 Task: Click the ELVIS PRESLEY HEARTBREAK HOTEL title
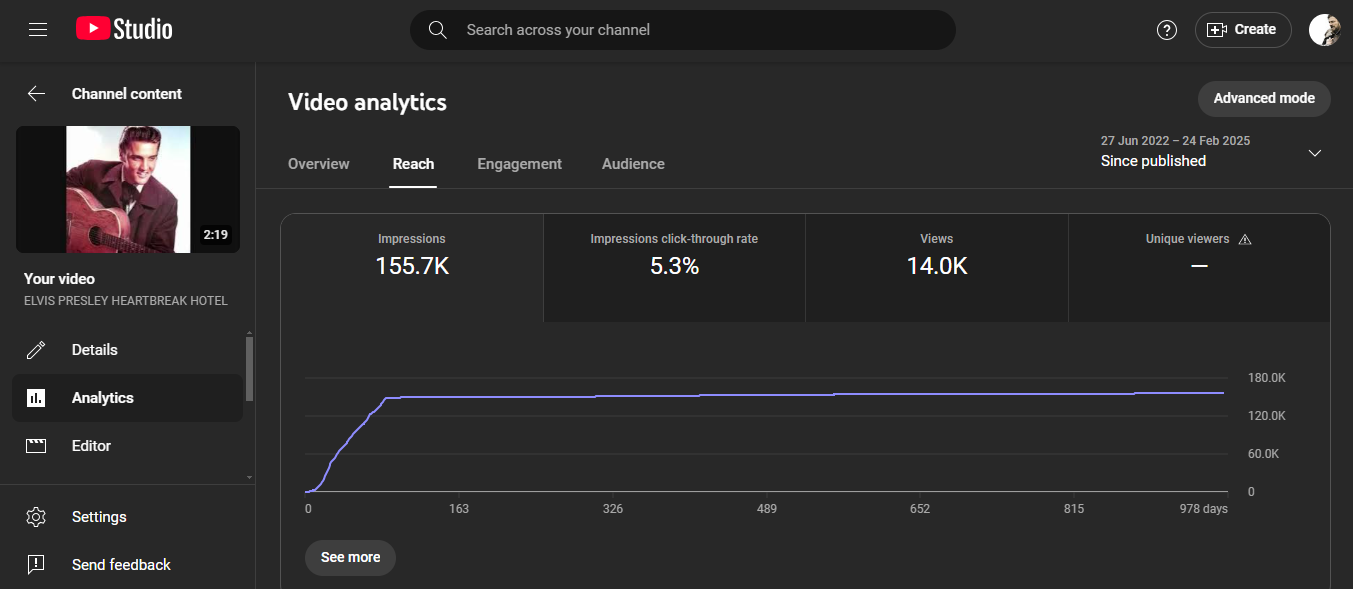tap(126, 301)
